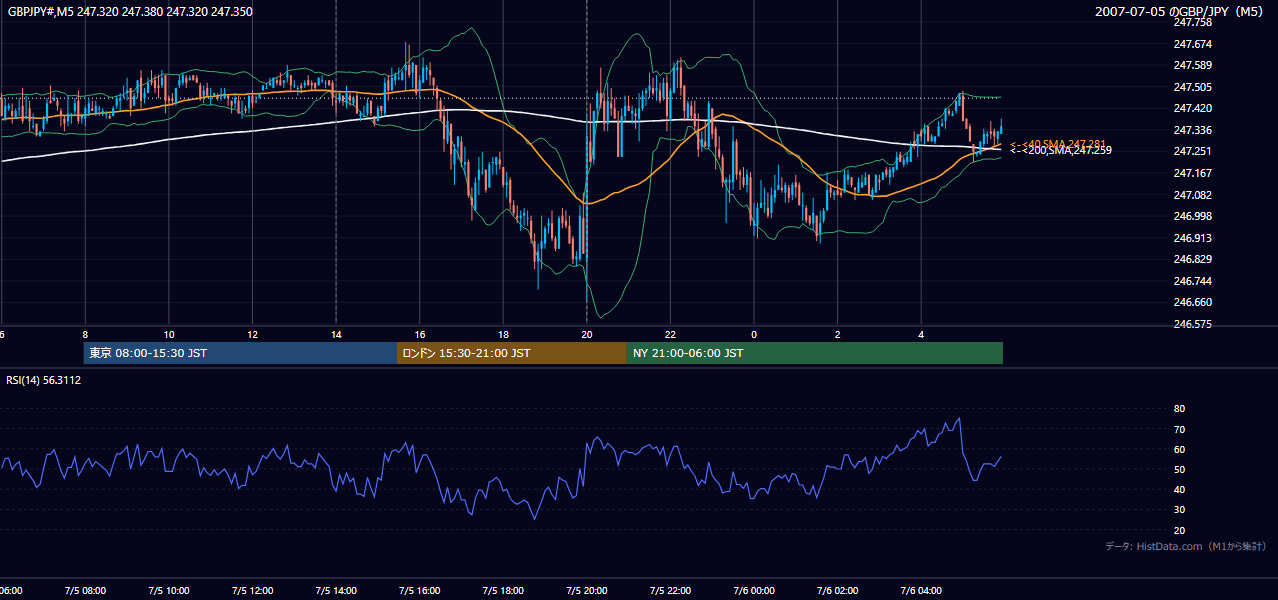Click hour label 22 under the price chart
Screen dimensions: 1278x600
[670, 335]
